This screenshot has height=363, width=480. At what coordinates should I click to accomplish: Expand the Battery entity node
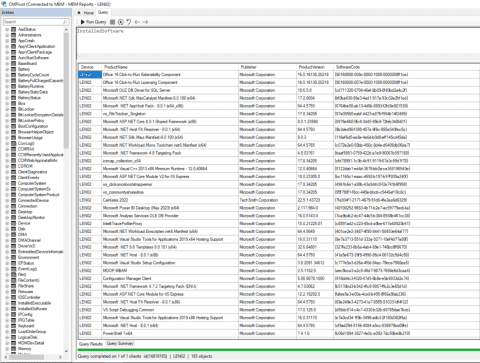[7, 69]
